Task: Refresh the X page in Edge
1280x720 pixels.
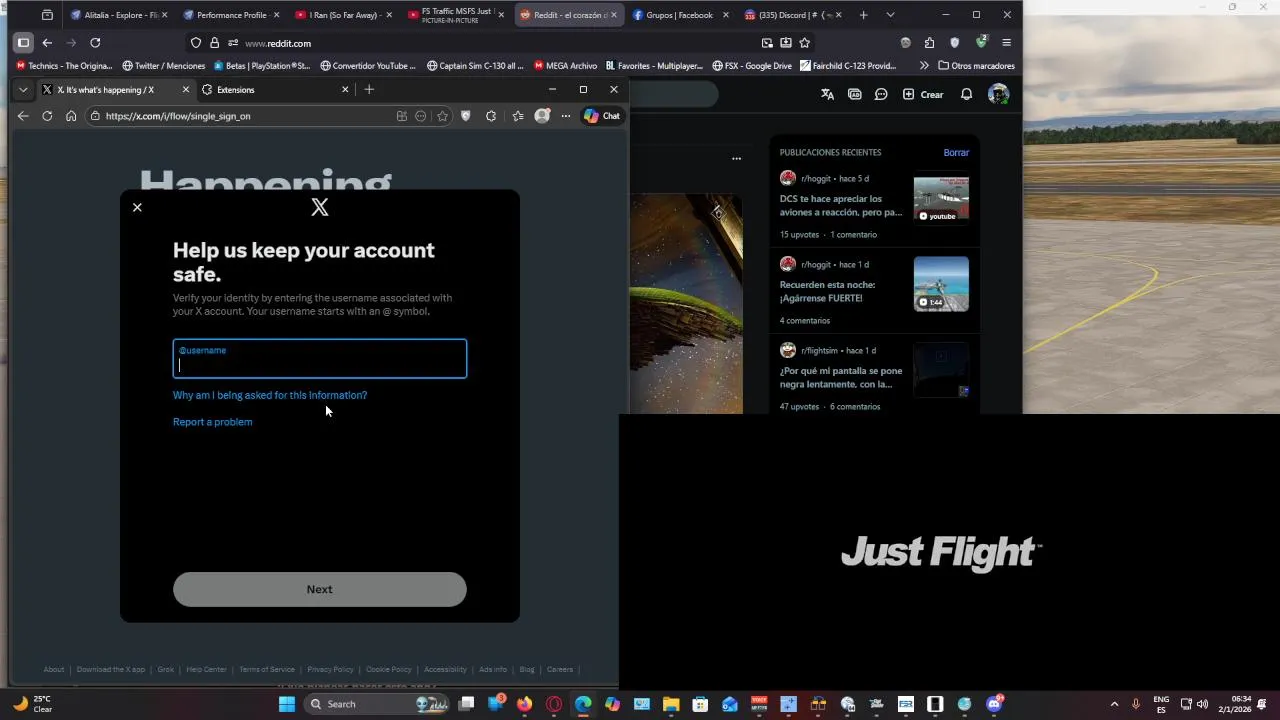Action: coord(47,116)
